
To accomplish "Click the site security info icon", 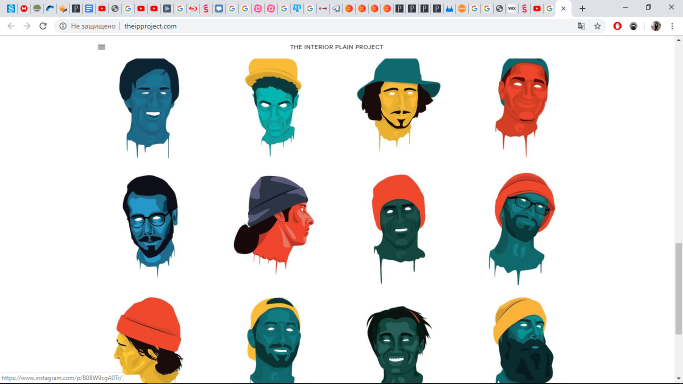I will [63, 26].
